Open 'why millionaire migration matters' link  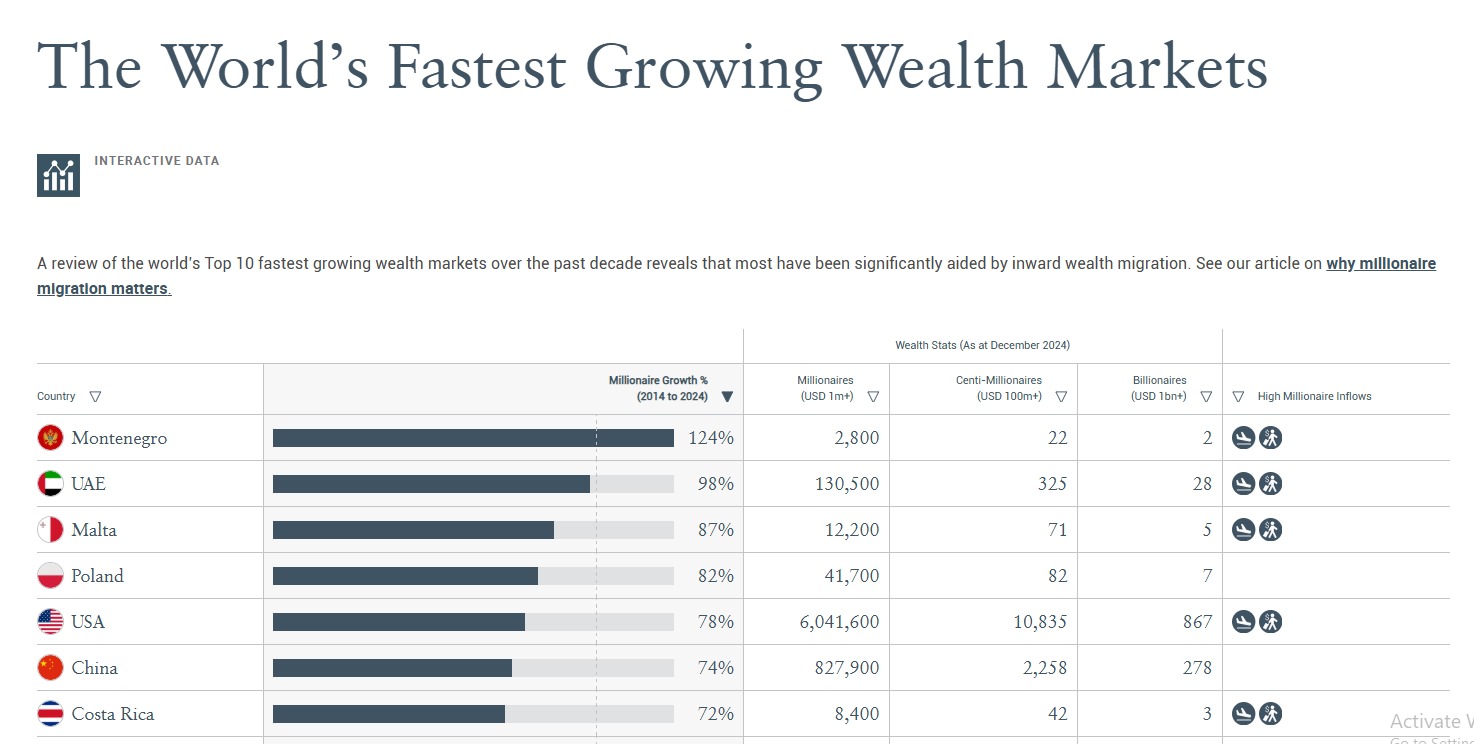(736, 277)
